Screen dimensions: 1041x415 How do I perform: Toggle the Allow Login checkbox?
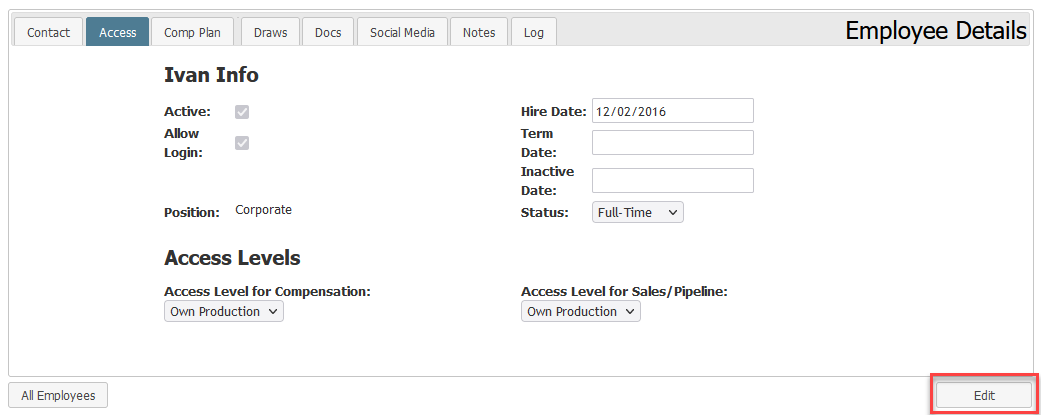tap(242, 143)
